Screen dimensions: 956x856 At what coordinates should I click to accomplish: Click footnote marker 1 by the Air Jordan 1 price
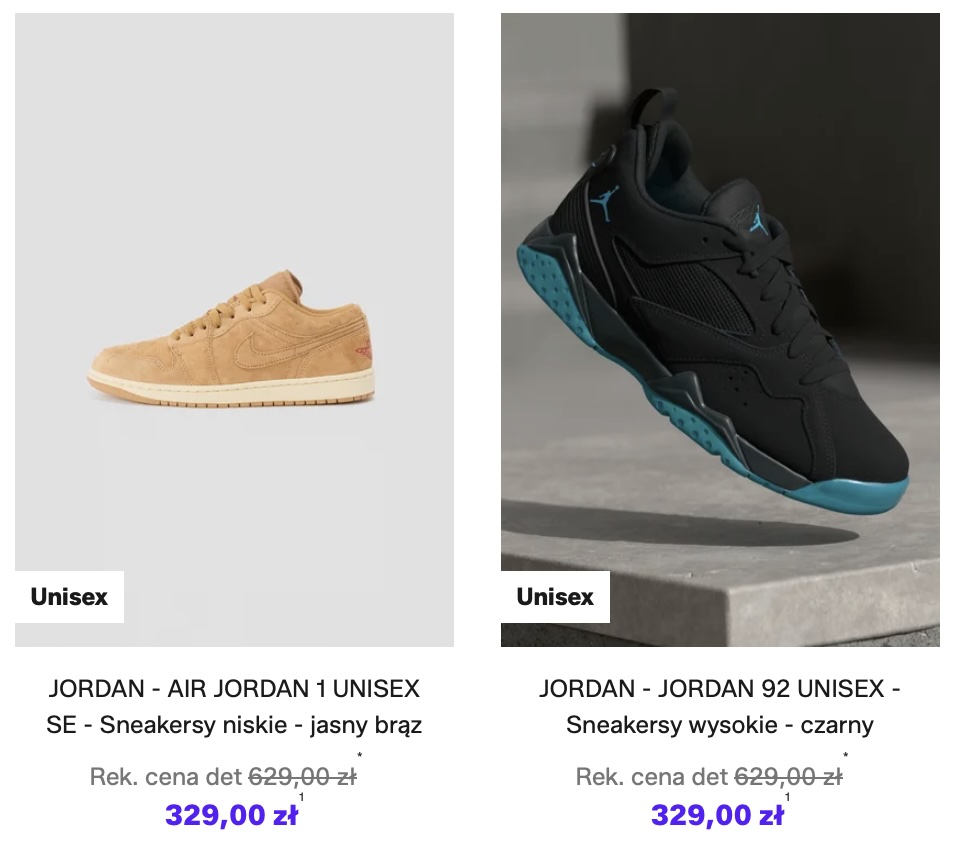coord(301,797)
